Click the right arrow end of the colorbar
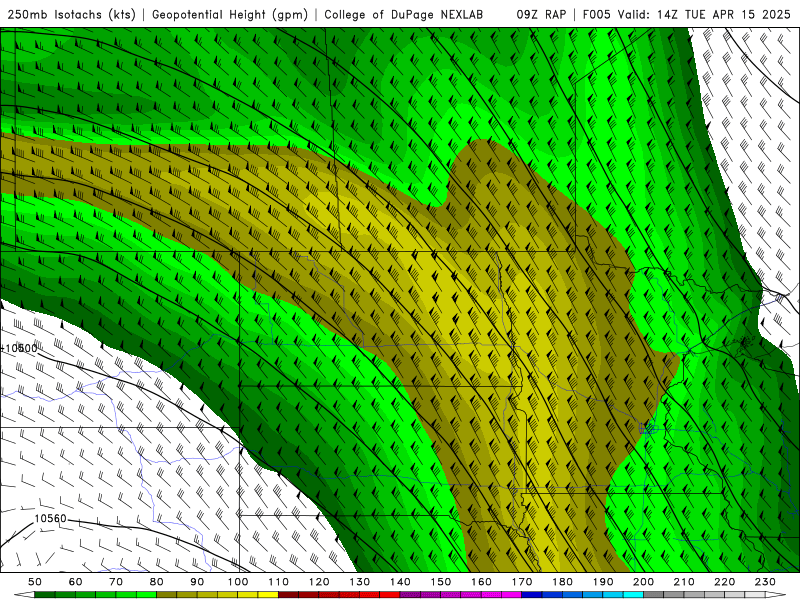The height and width of the screenshot is (600, 800). pyautogui.click(x=776, y=594)
